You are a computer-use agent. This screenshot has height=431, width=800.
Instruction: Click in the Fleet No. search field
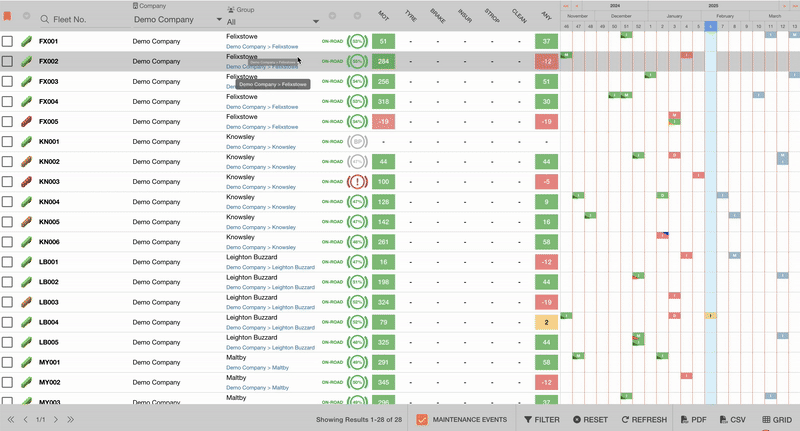click(x=80, y=20)
